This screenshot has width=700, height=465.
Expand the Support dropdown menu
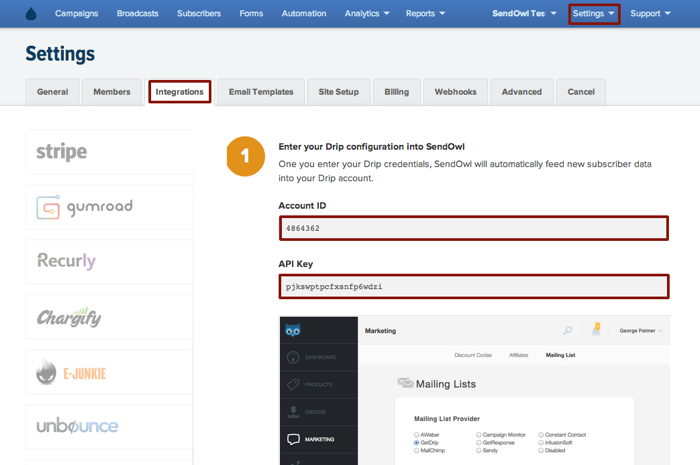coord(650,13)
